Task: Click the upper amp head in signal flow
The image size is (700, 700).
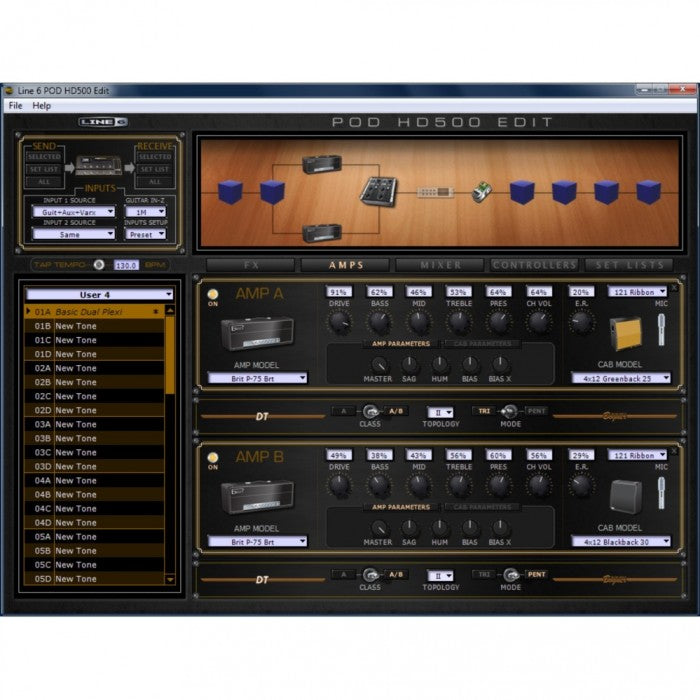Action: tap(322, 164)
